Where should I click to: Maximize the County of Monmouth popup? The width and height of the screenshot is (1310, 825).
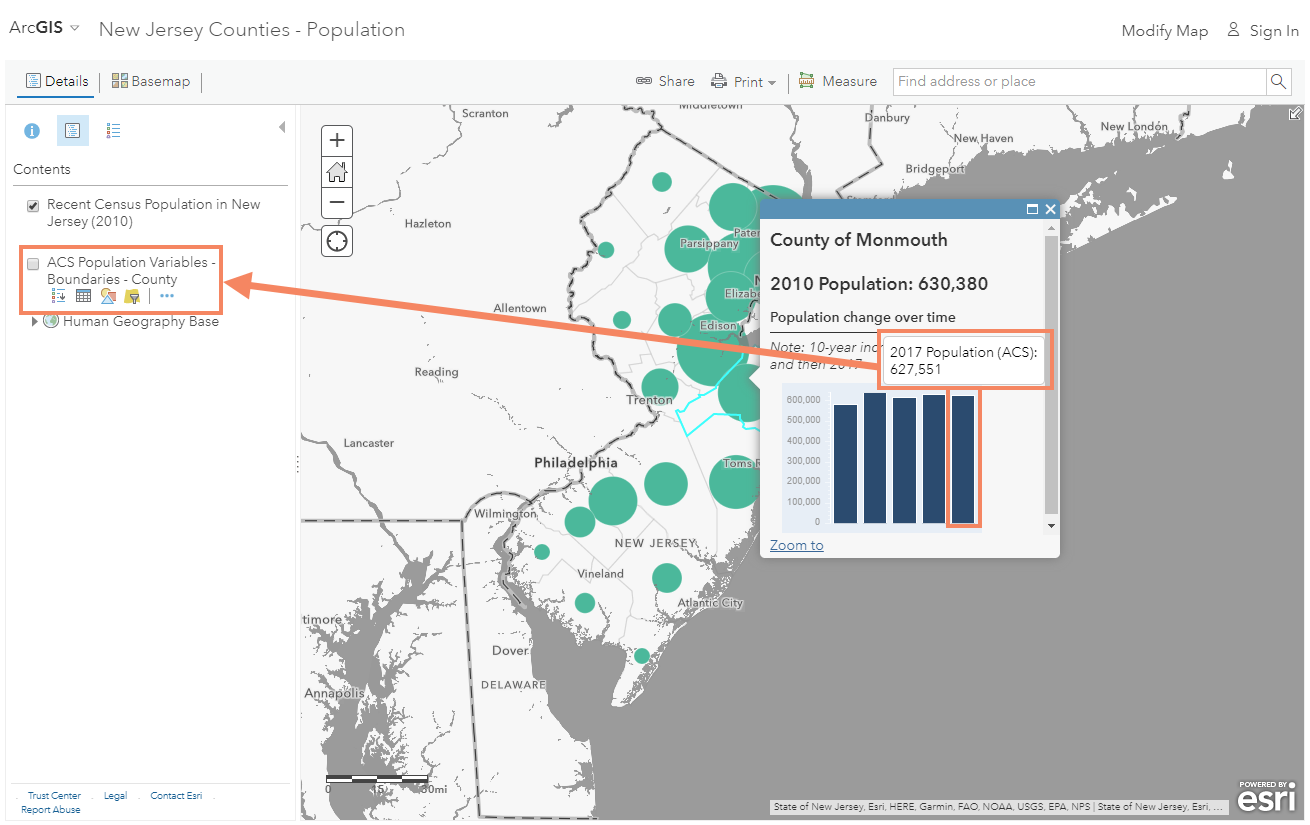[x=1032, y=209]
